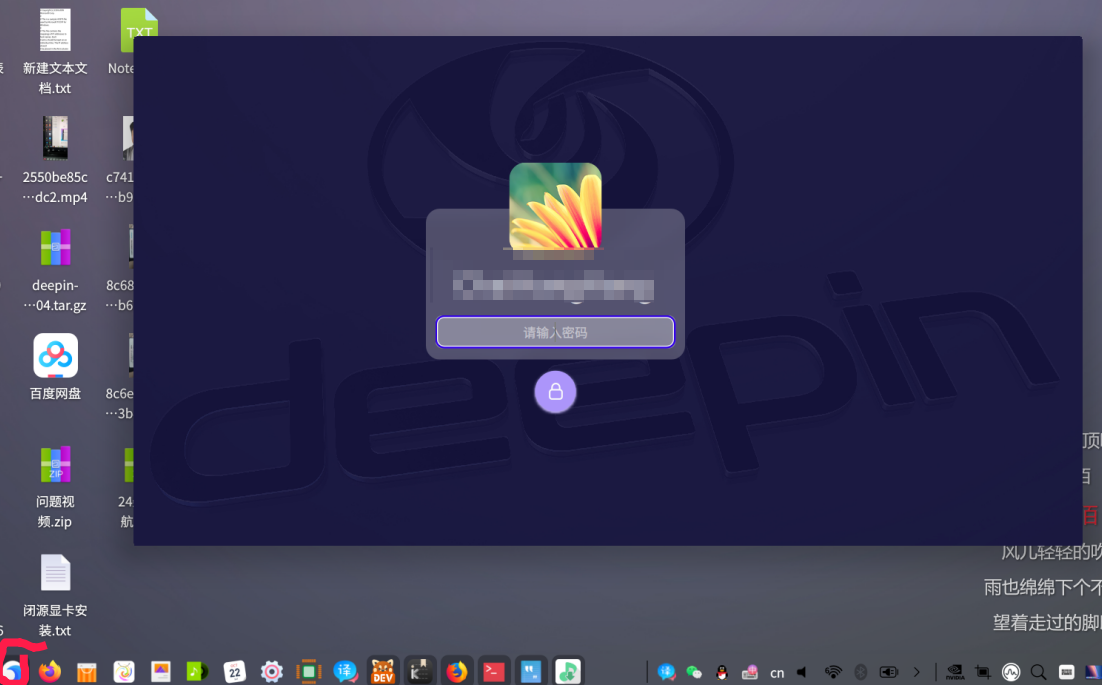Switch the cn input language indicator
The width and height of the screenshot is (1102, 685).
(777, 673)
